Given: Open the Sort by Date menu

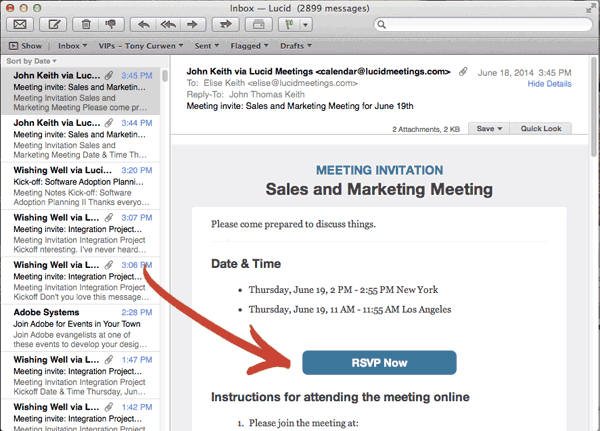Looking at the screenshot, I should click(31, 61).
